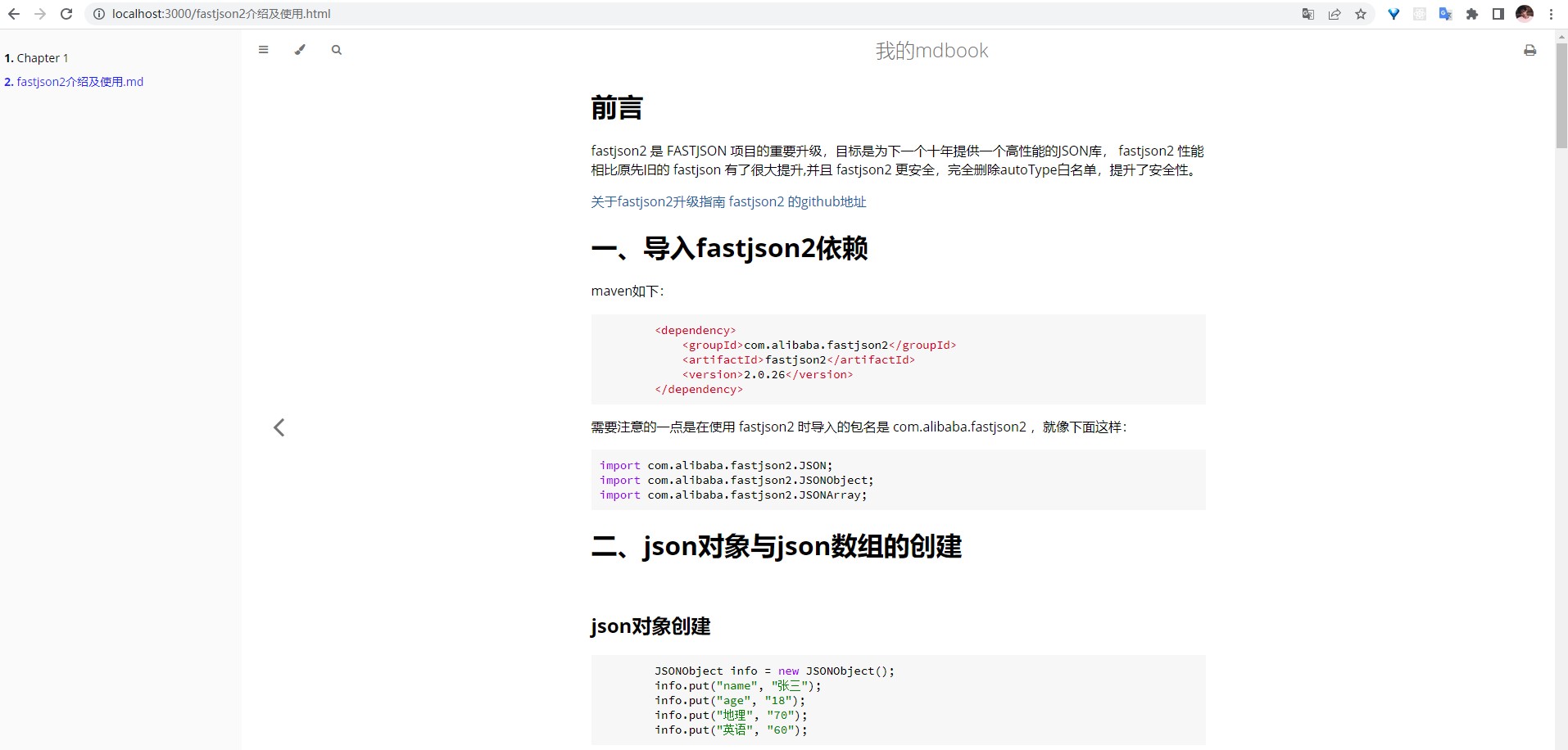This screenshot has height=750, width=1568.
Task: Click the 二、json对象与json数组的创建 heading
Action: coord(776,546)
